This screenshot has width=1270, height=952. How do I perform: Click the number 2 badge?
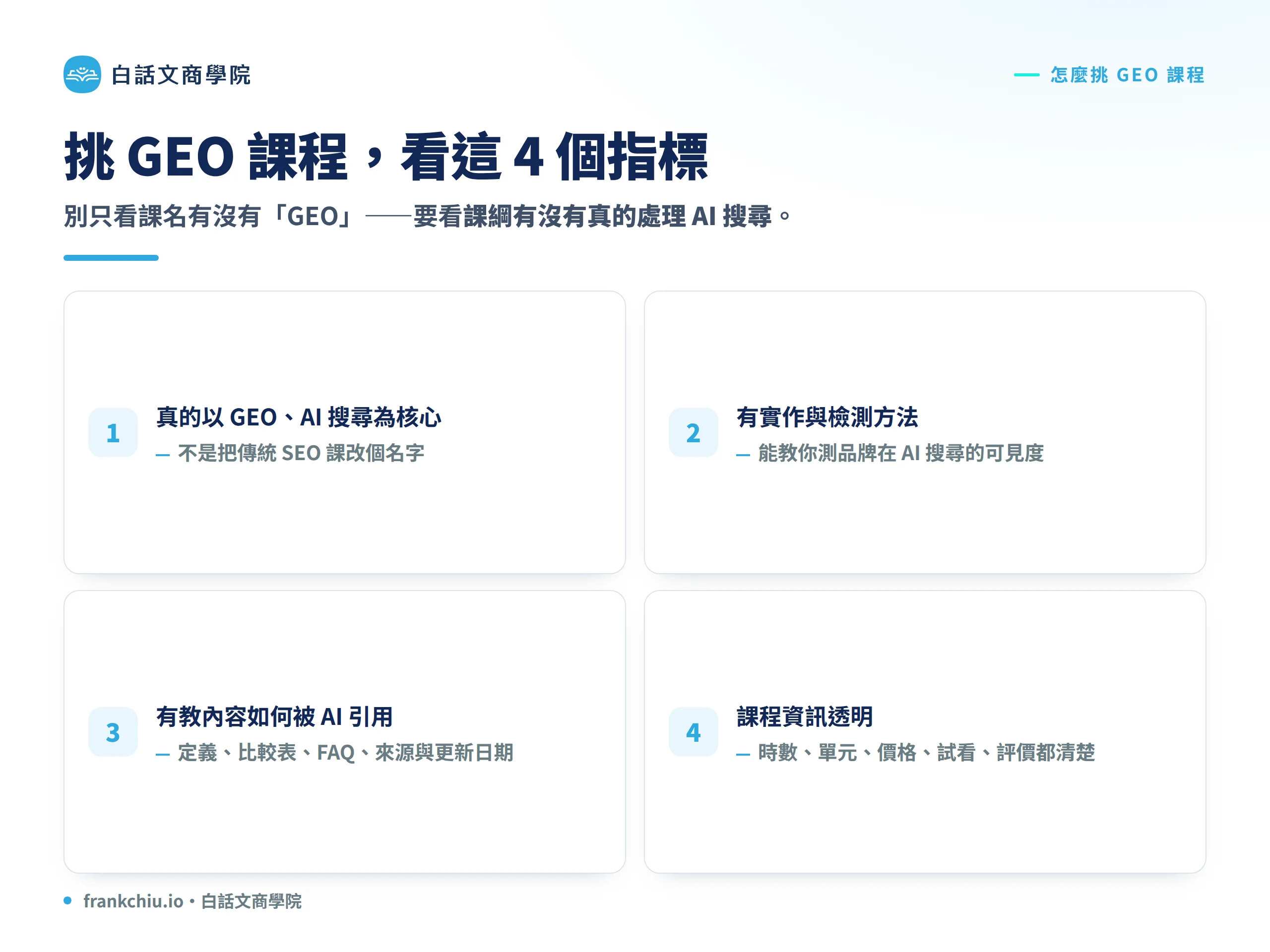tap(694, 433)
